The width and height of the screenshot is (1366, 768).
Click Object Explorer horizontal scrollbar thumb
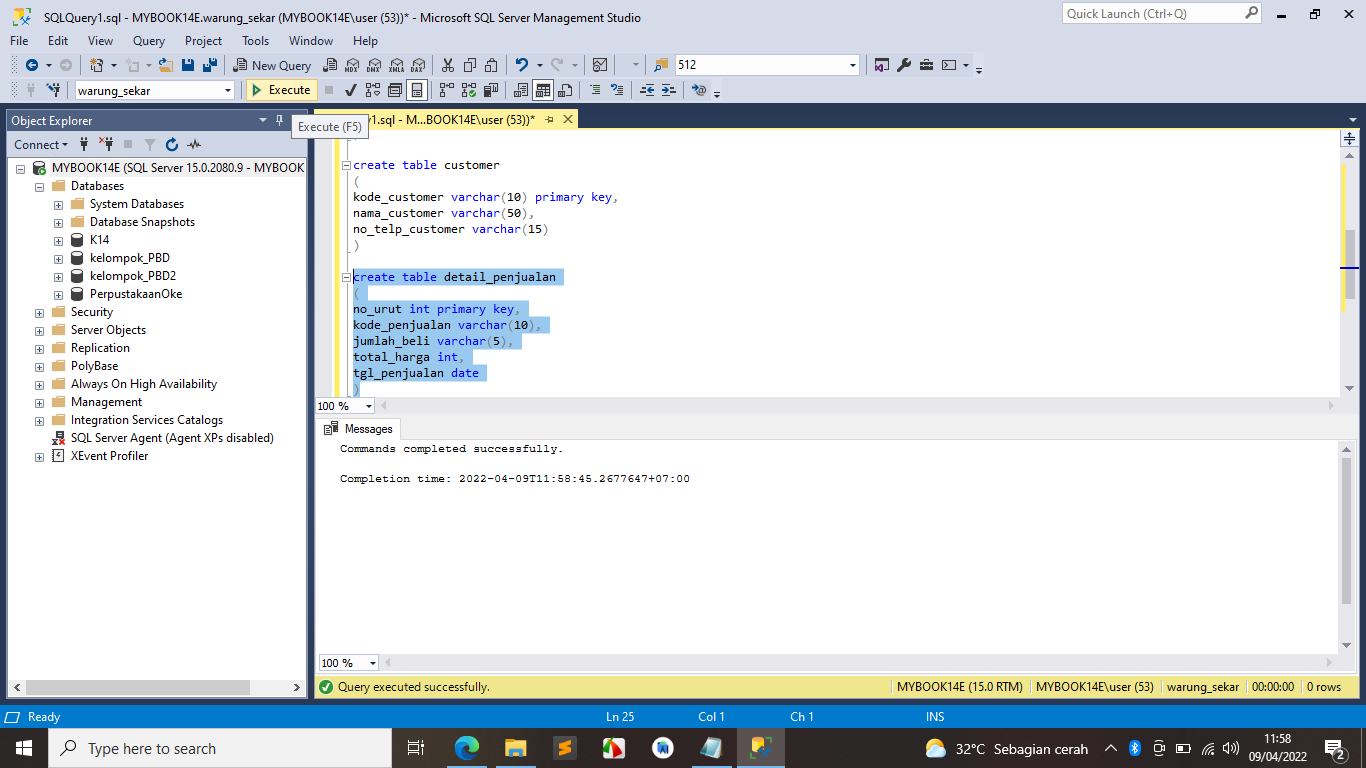pyautogui.click(x=138, y=687)
